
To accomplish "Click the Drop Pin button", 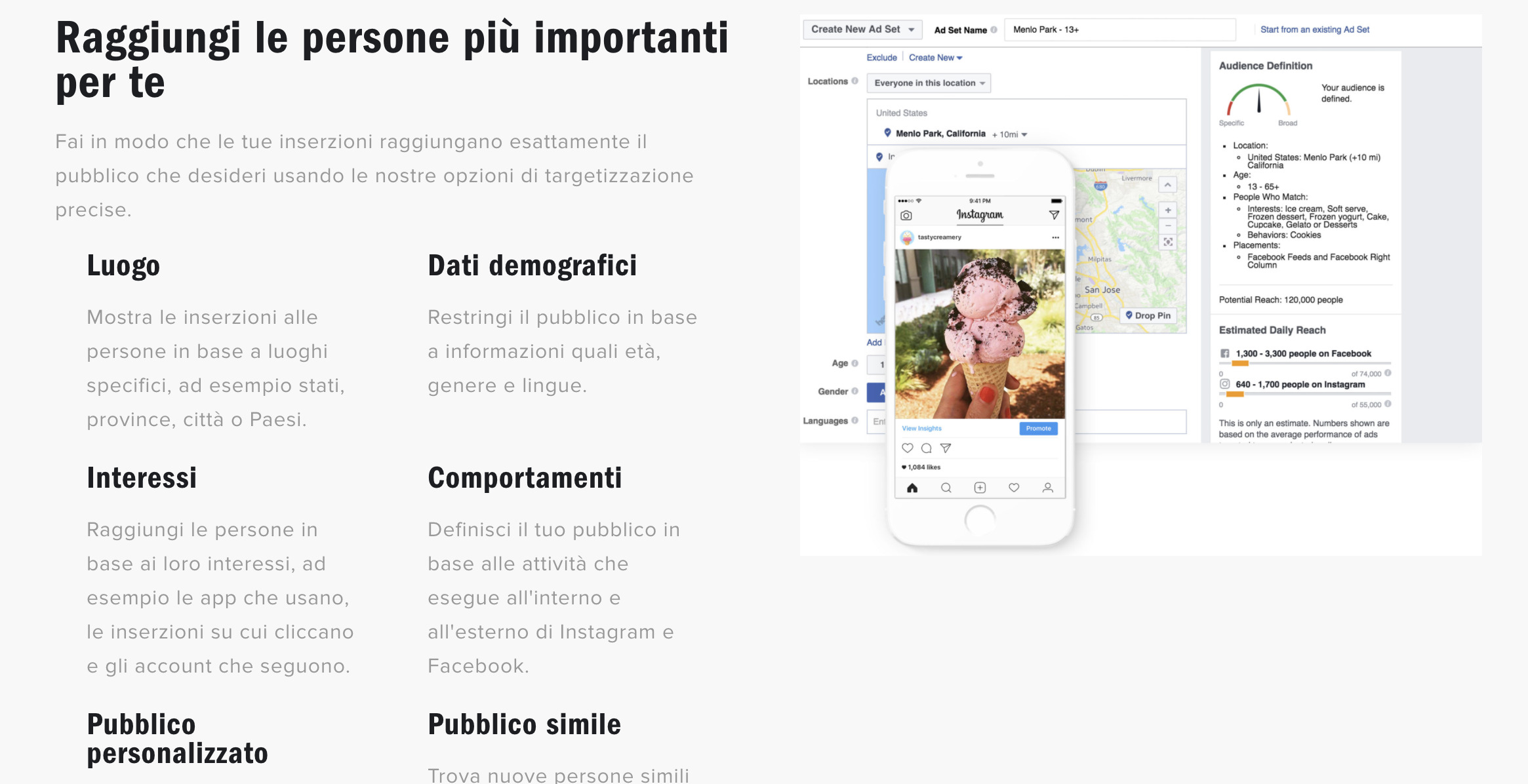I will 1148,315.
